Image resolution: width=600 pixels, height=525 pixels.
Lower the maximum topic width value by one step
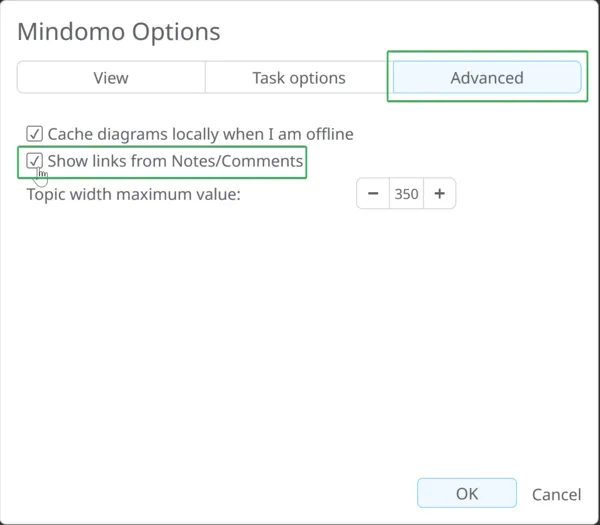click(373, 194)
